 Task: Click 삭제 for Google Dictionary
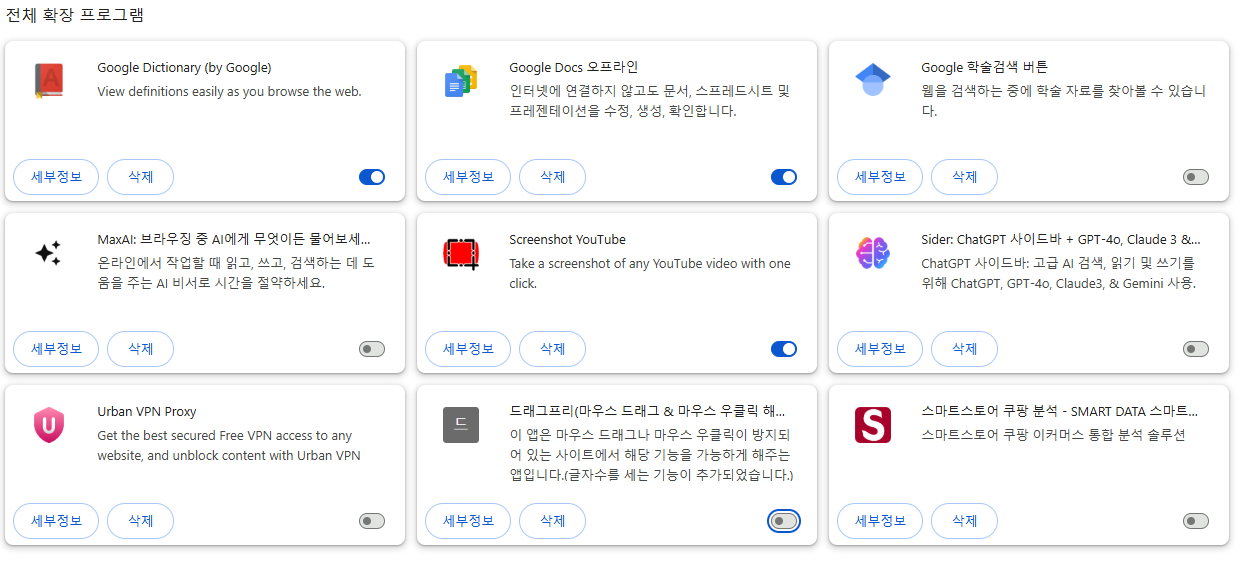tap(141, 177)
